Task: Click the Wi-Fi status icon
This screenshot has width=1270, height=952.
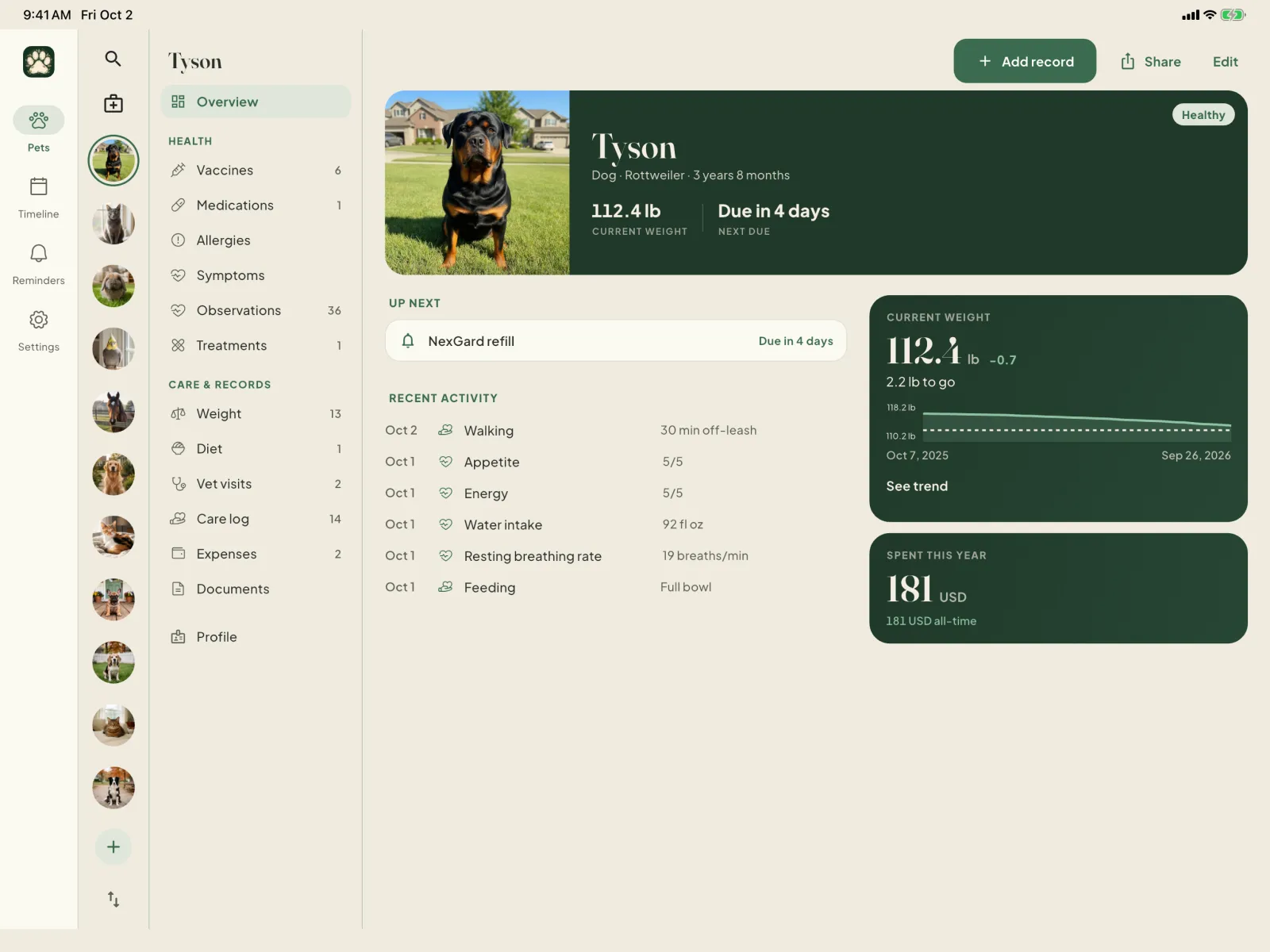Action: [1210, 14]
